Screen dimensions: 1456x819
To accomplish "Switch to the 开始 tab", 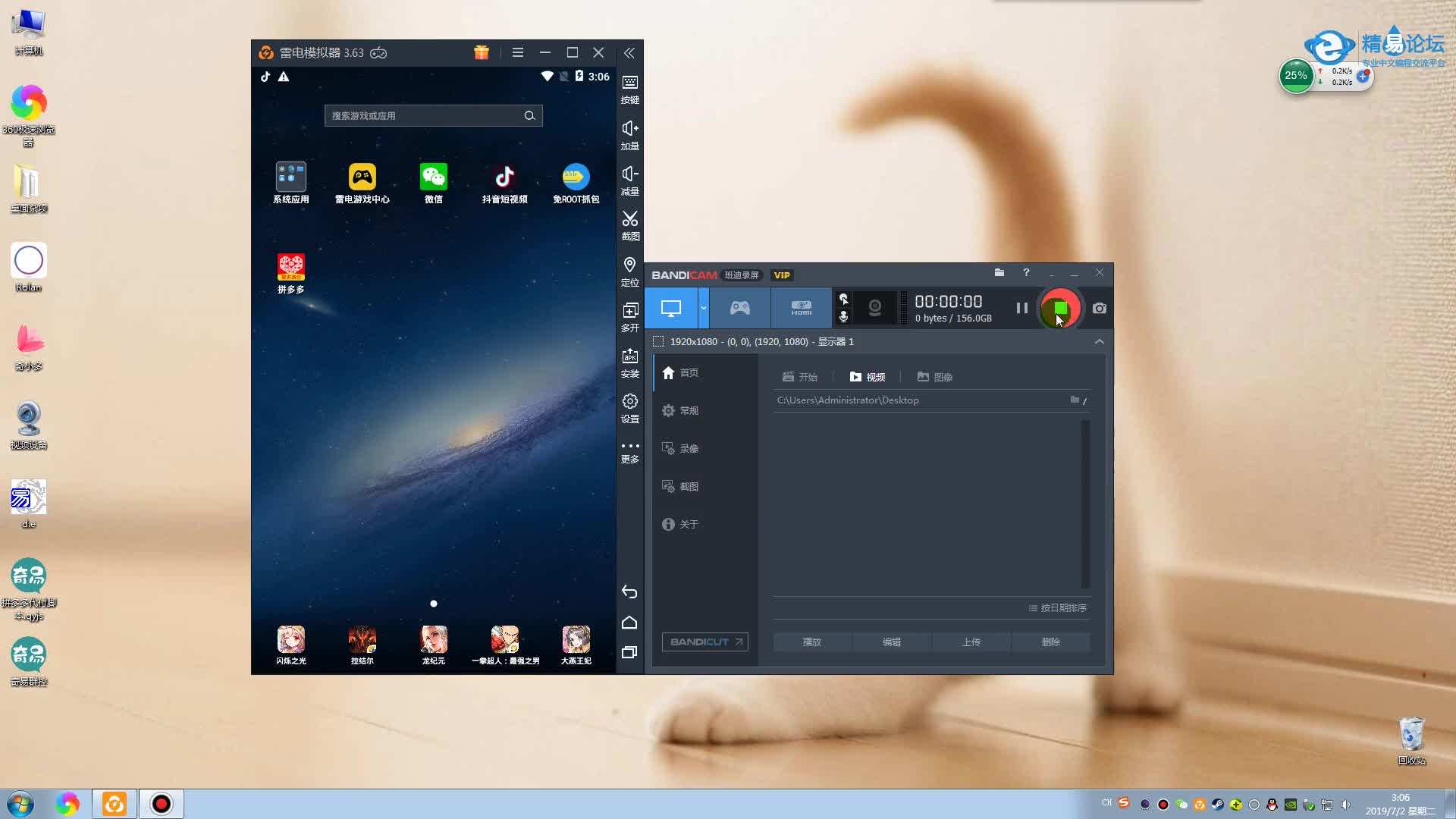I will click(x=800, y=377).
